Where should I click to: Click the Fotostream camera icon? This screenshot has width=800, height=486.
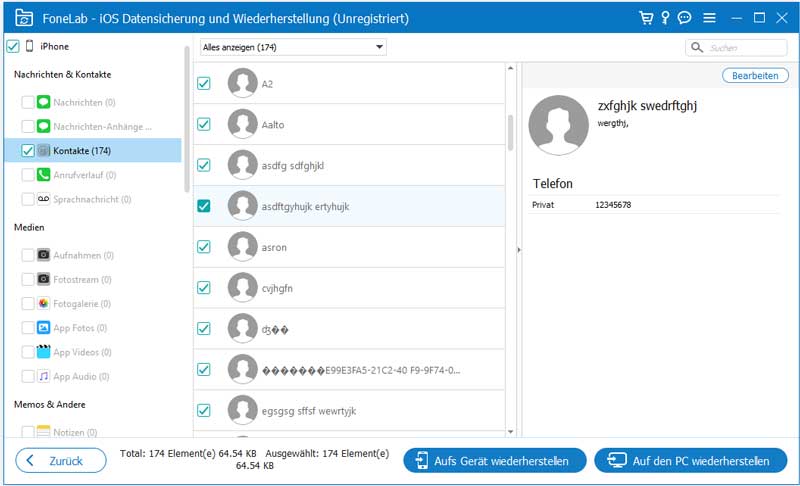click(43, 279)
